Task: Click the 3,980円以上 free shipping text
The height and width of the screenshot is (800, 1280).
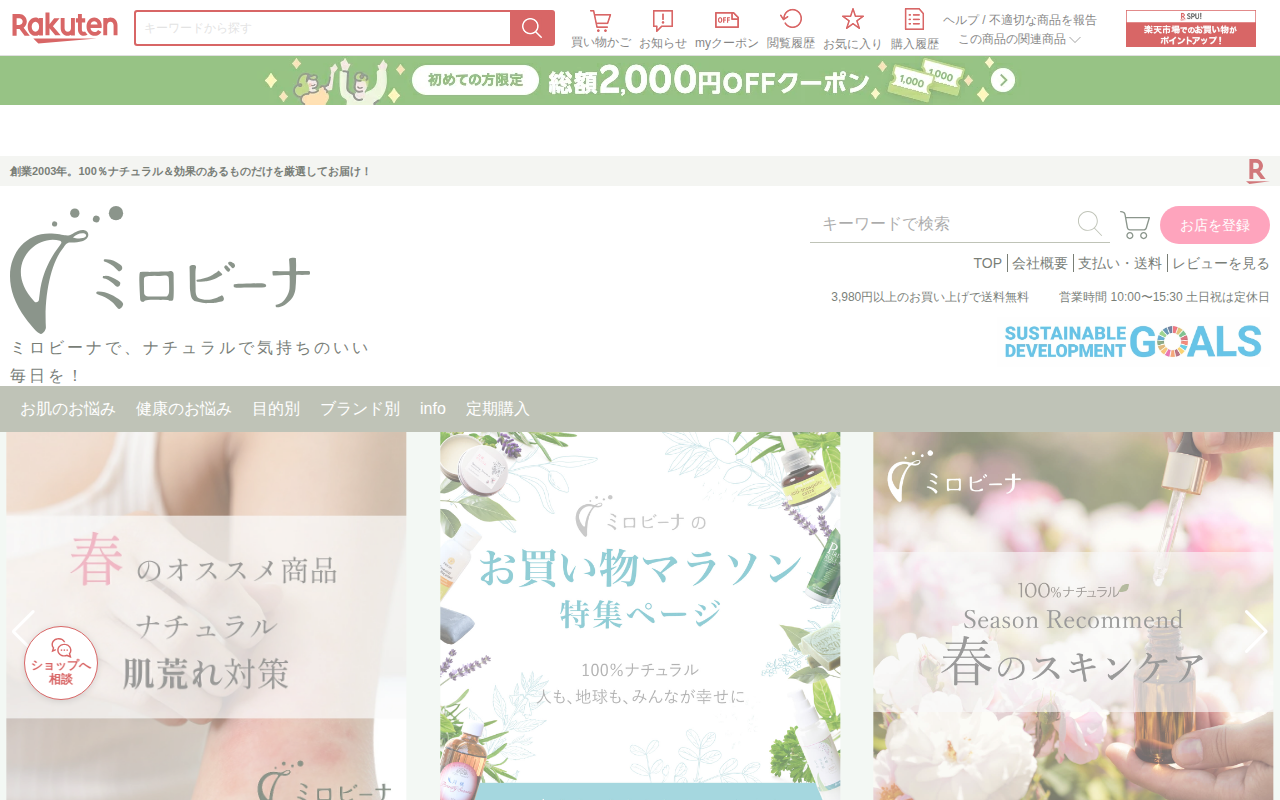Action: point(930,297)
